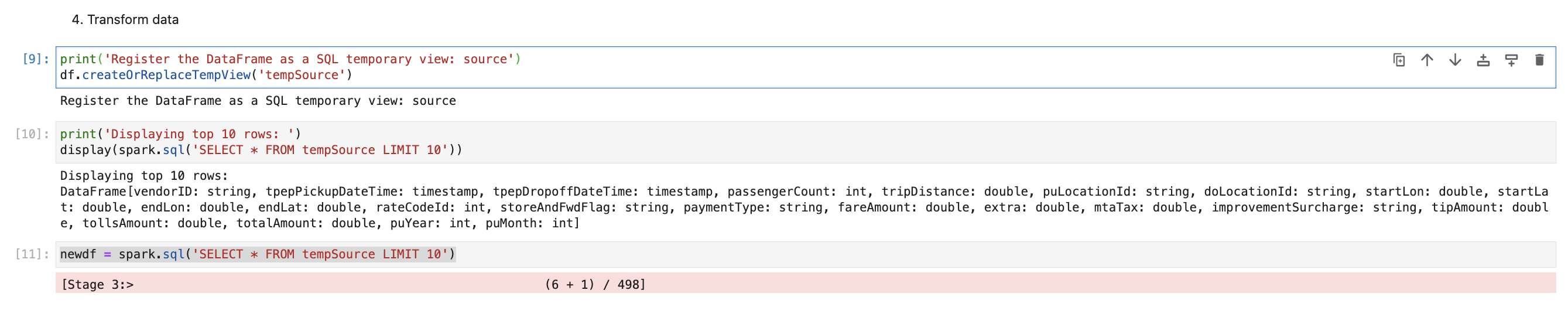Select the '4. Transform data' markdown text
This screenshot has width=1568, height=314.
125,19
